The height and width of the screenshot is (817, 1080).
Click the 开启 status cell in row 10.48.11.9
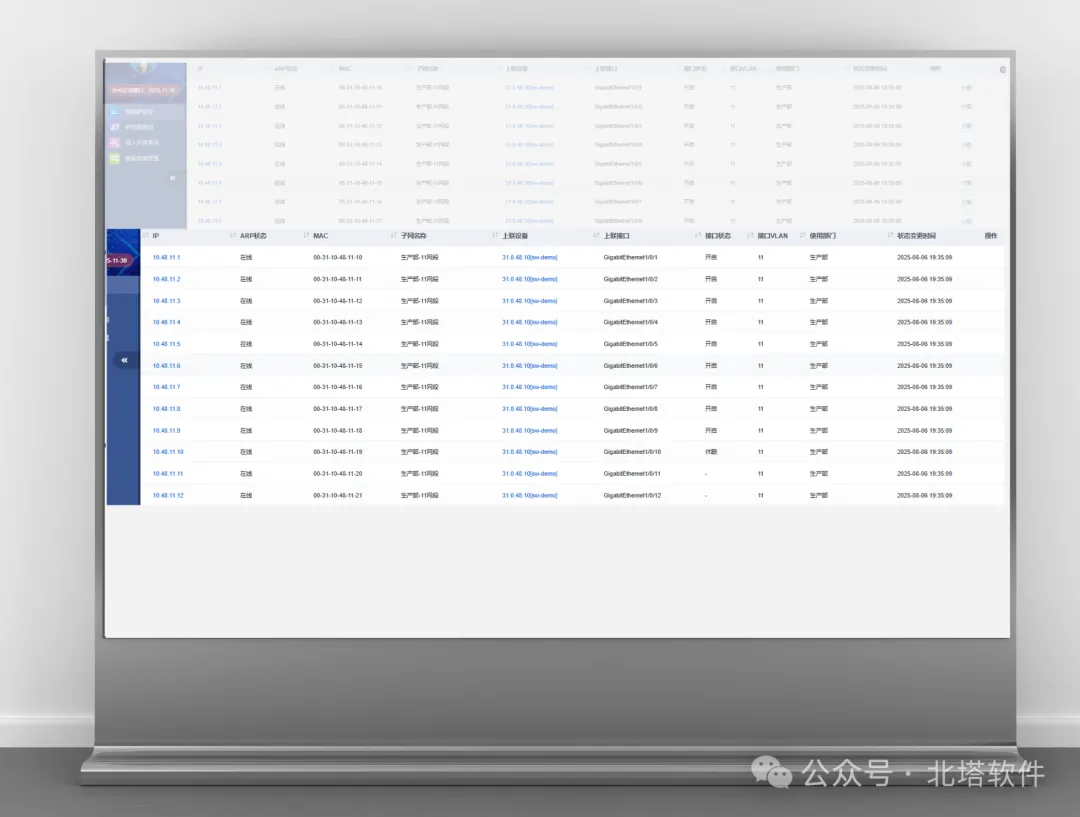tap(711, 431)
